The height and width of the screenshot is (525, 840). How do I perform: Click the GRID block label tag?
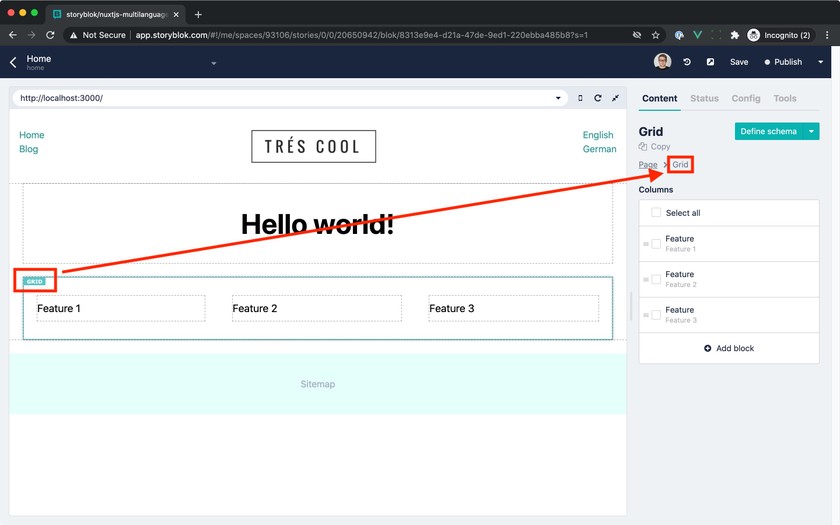pos(34,281)
